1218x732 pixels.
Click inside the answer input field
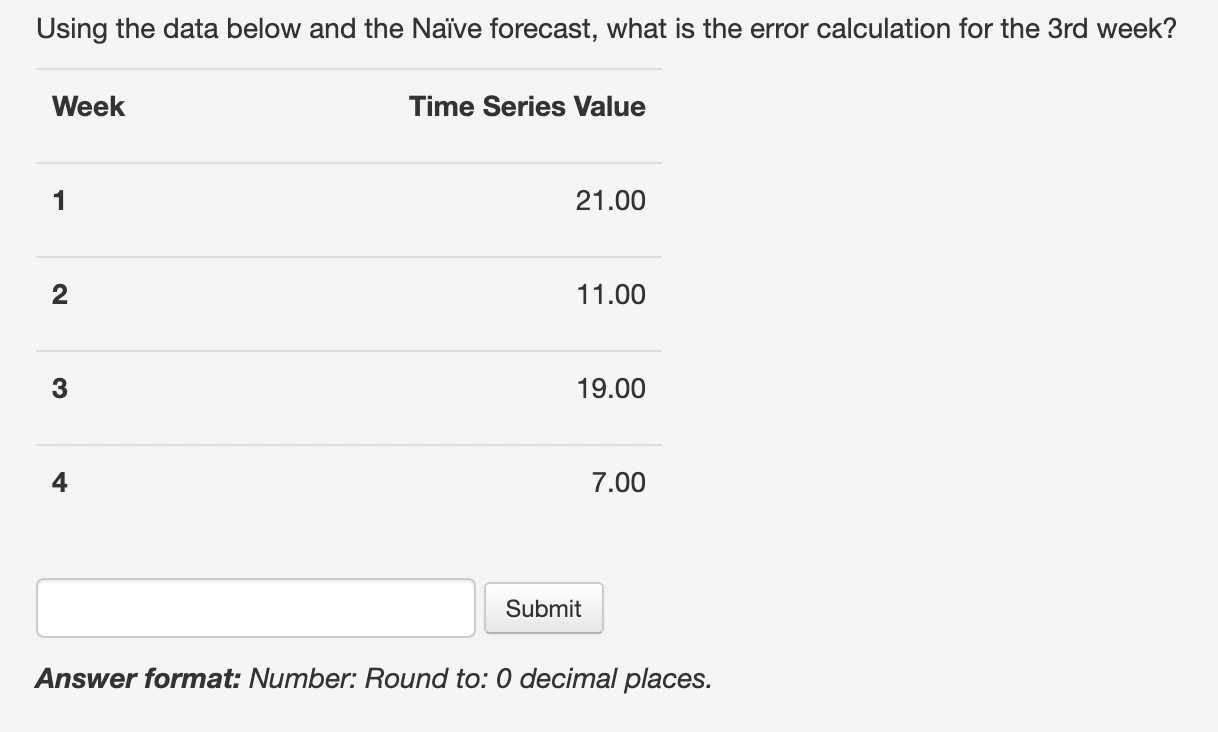coord(255,607)
